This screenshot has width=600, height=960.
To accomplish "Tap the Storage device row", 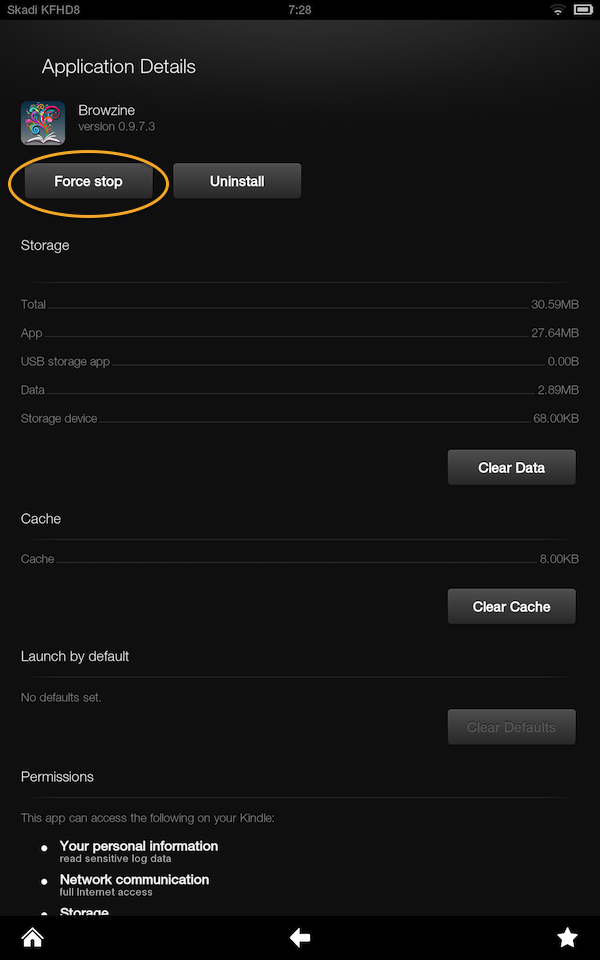I will [x=300, y=418].
